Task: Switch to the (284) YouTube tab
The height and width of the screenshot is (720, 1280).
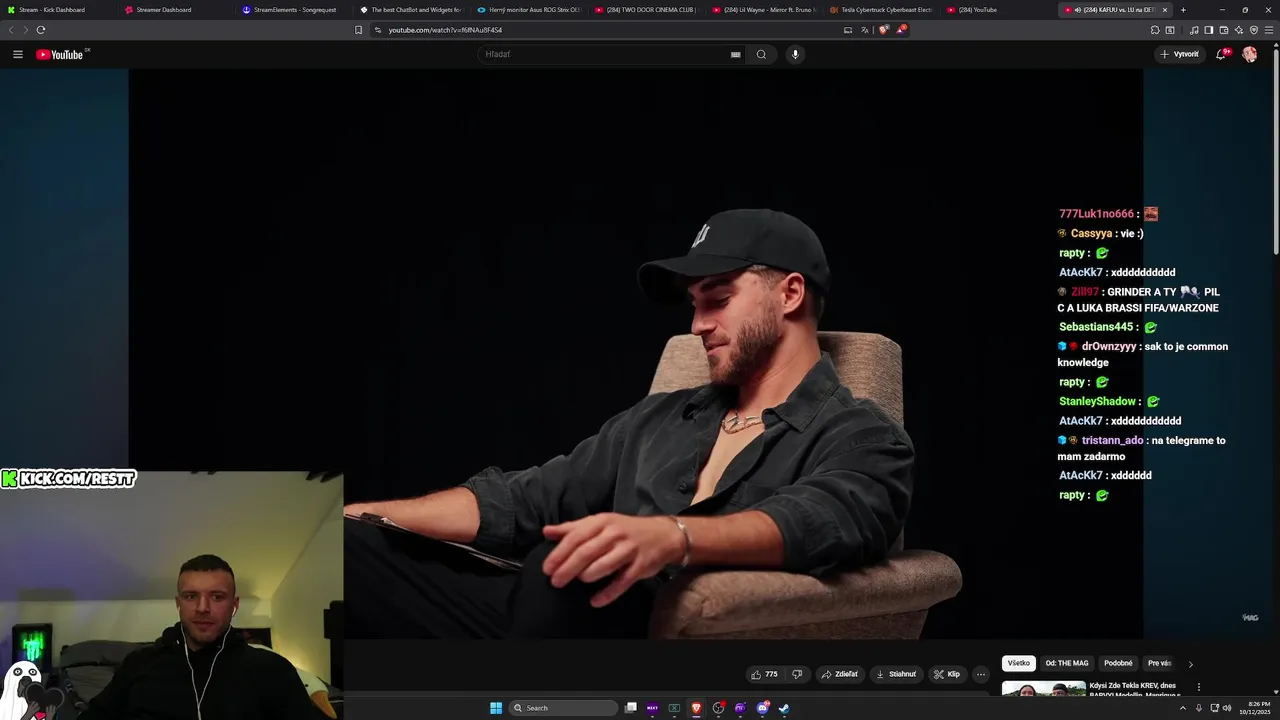Action: point(1000,10)
